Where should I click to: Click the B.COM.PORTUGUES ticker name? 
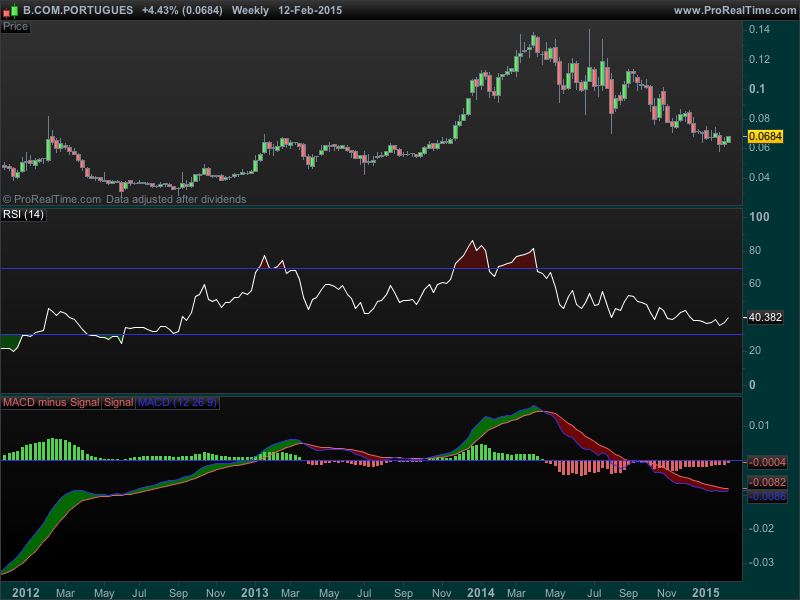pyautogui.click(x=78, y=9)
